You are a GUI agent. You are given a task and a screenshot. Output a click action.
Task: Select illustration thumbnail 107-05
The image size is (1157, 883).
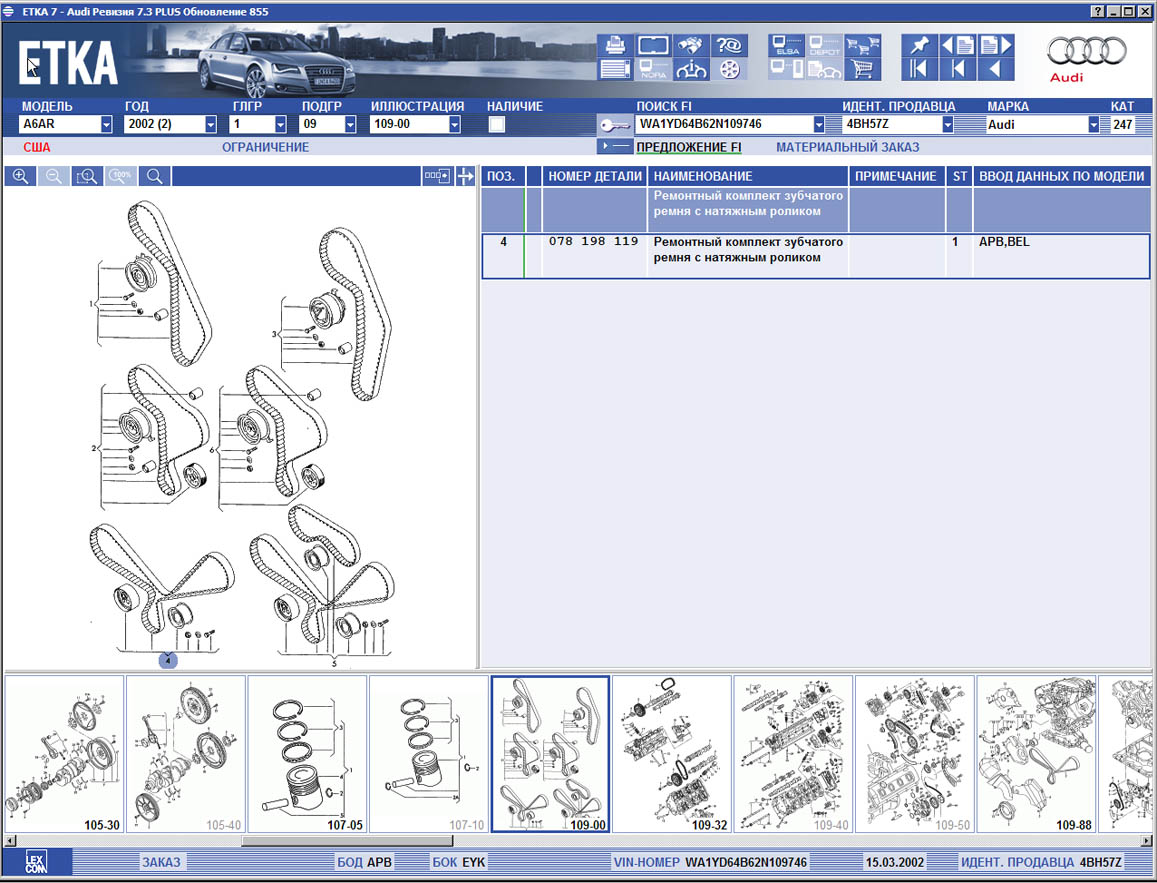pos(307,753)
